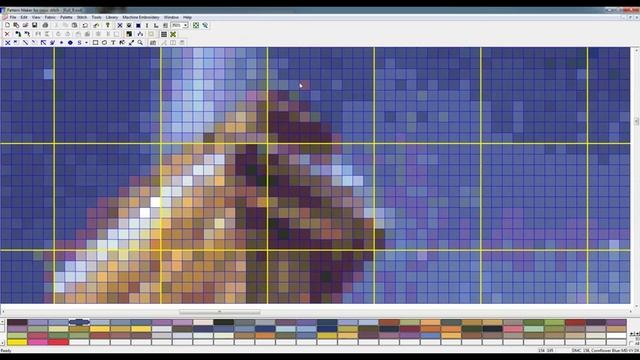
Task: Click the green magnifier icon in top toolbar
Action: tap(205, 25)
